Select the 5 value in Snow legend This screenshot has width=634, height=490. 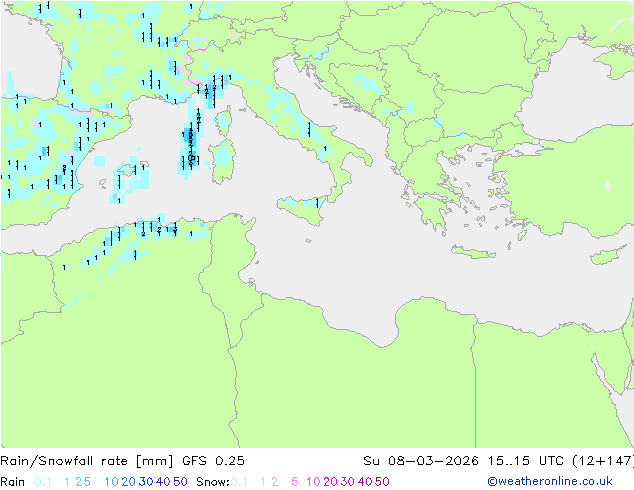(295, 482)
